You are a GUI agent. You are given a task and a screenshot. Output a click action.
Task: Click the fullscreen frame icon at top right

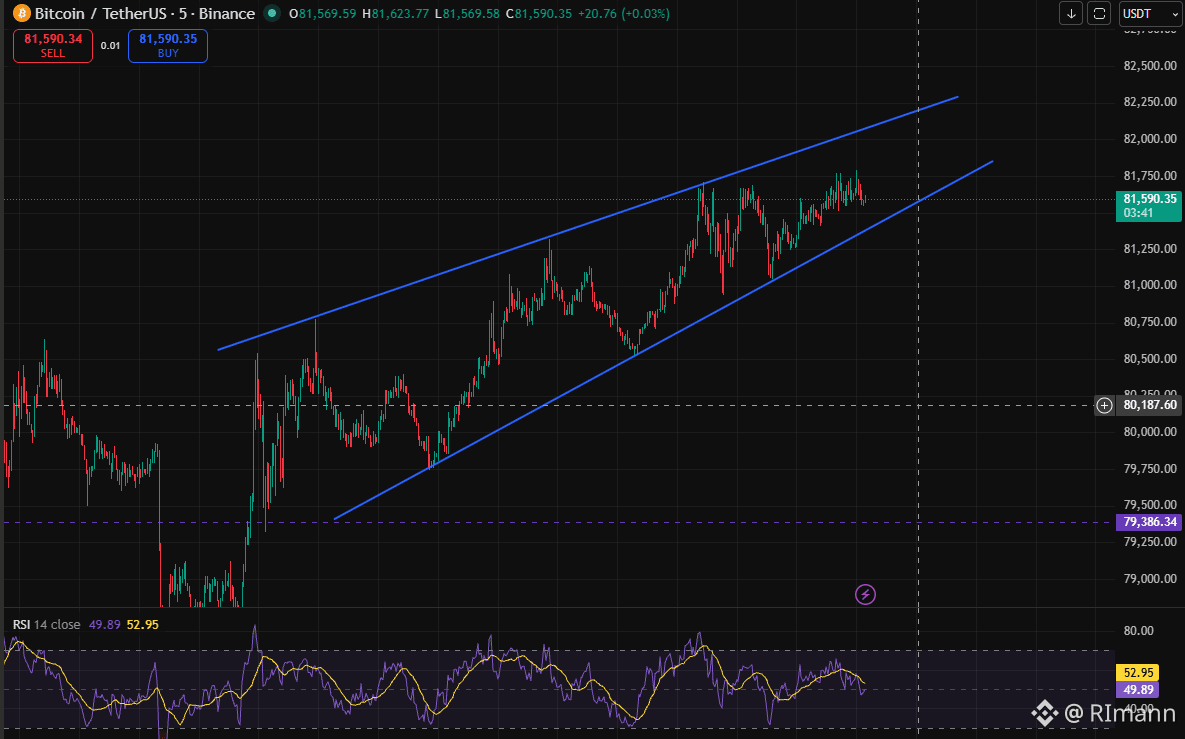point(1100,14)
